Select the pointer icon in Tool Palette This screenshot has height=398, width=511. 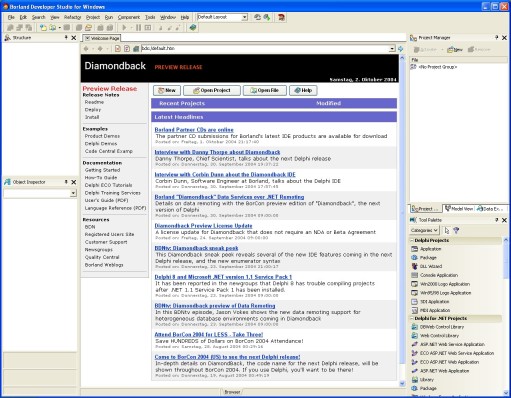[447, 230]
